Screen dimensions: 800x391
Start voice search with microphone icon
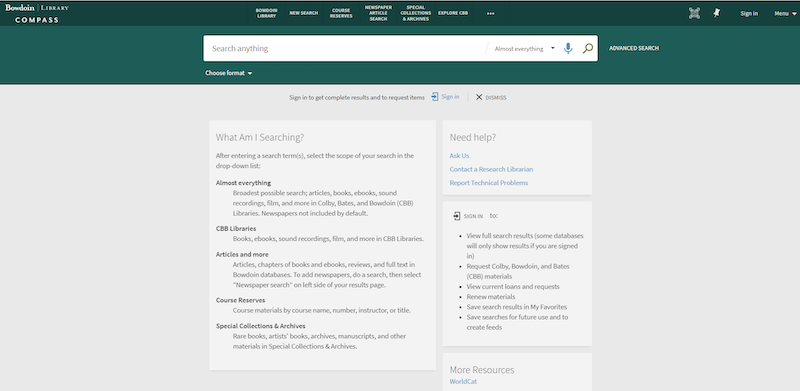pyautogui.click(x=568, y=48)
